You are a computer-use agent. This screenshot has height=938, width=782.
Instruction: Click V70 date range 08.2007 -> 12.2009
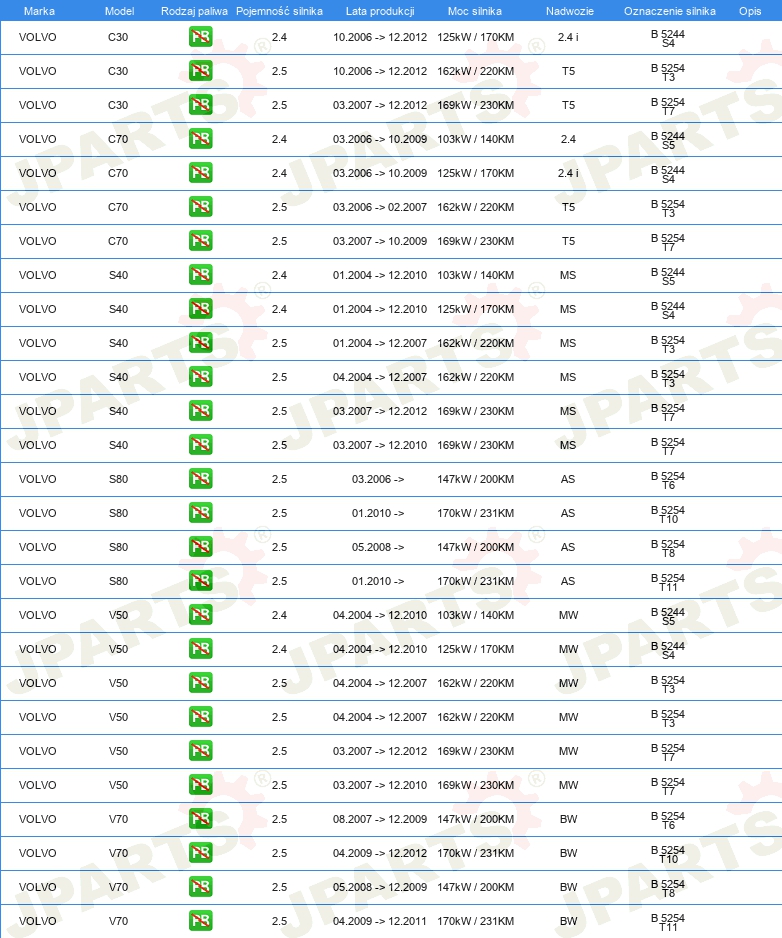coord(380,819)
